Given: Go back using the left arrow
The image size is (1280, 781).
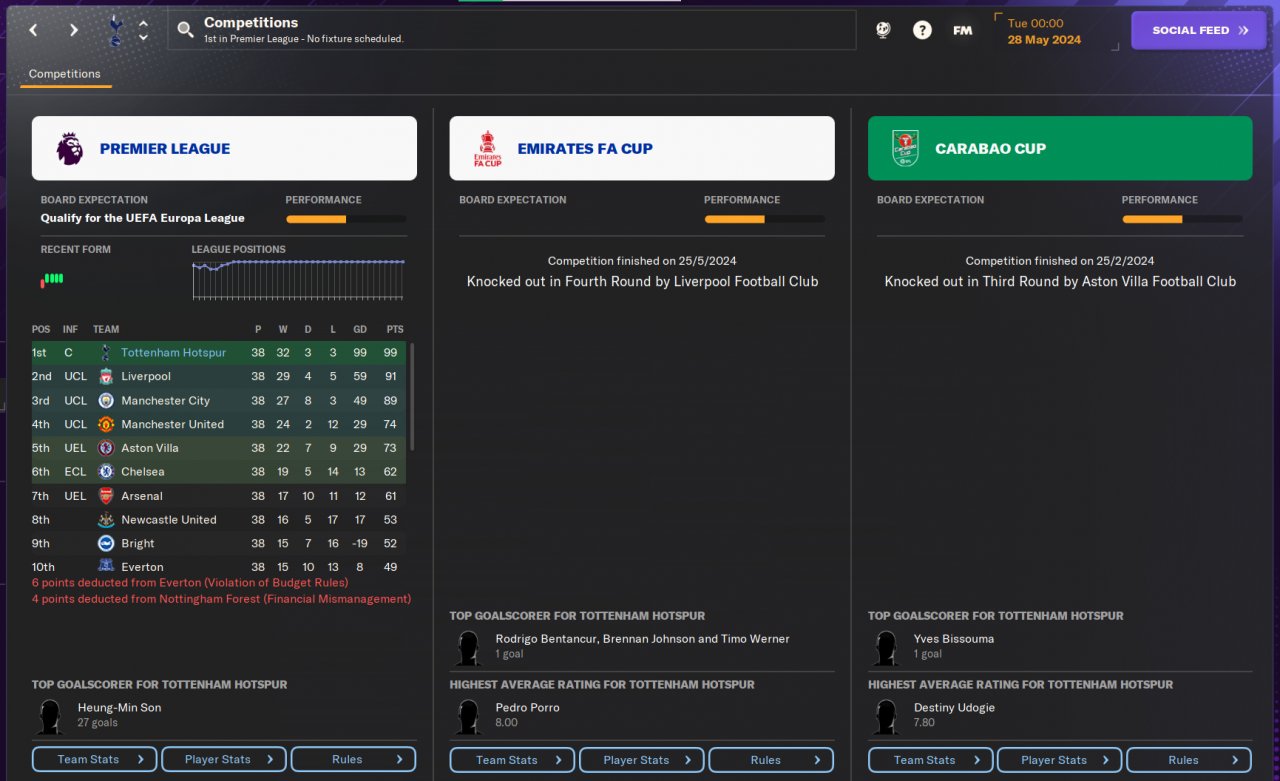Looking at the screenshot, I should [x=33, y=30].
